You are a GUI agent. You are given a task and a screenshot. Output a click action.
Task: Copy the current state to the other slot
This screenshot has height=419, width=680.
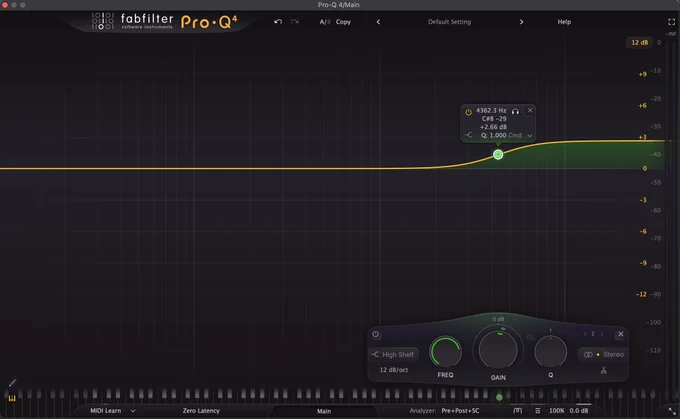pyautogui.click(x=343, y=22)
